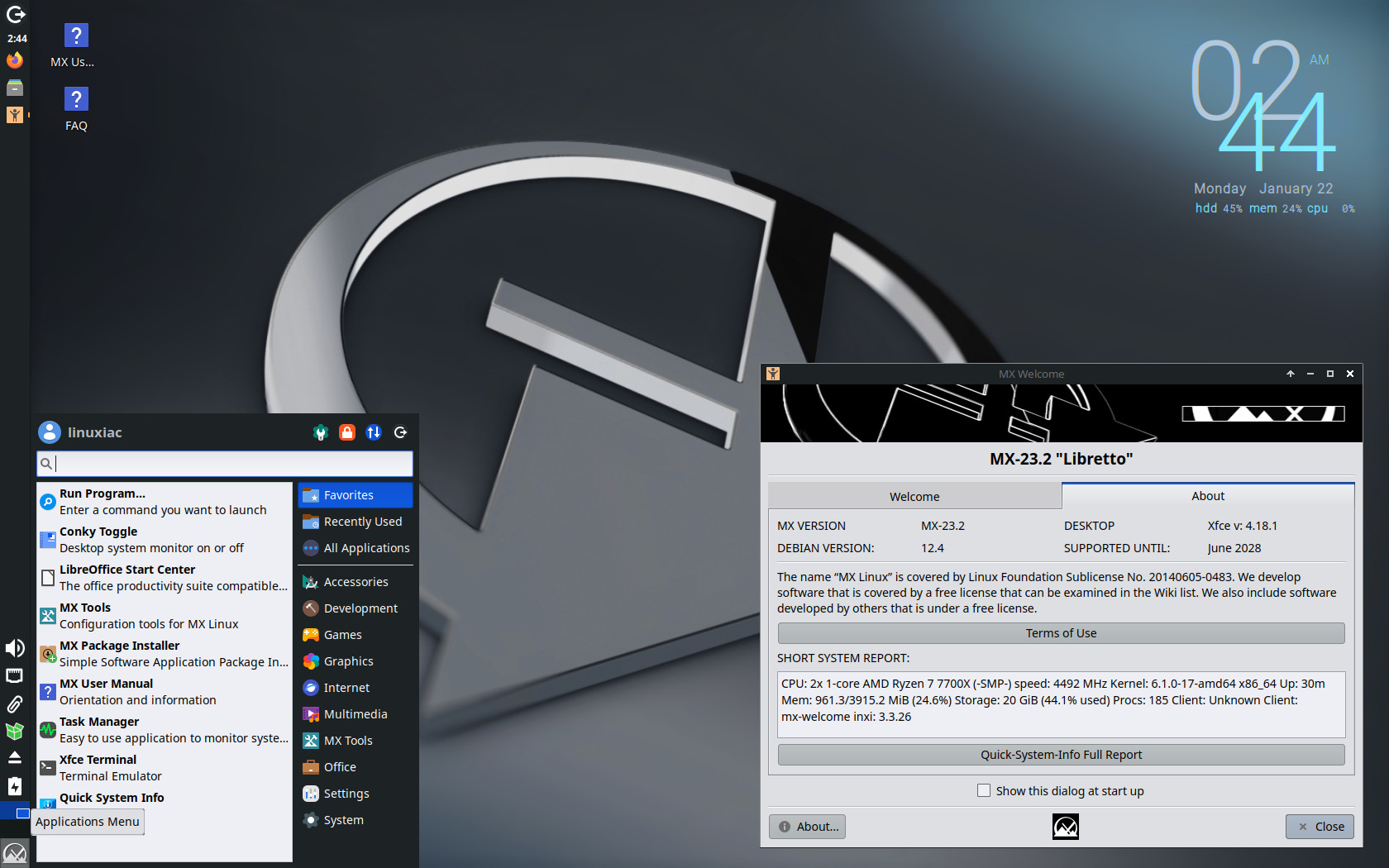Open MX User Manual in favorites list
1389x868 pixels.
[165, 692]
